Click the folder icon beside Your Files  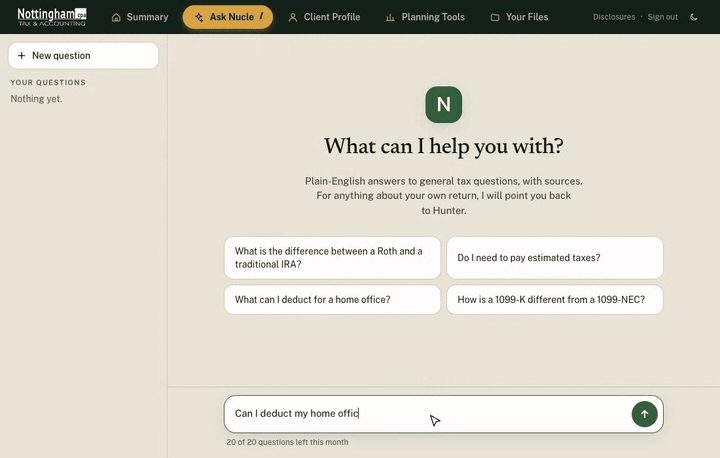click(495, 17)
